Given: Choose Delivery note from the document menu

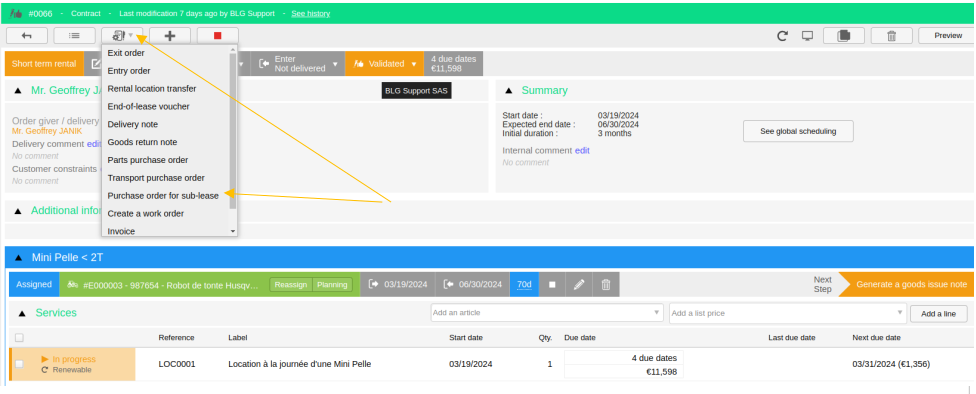Looking at the screenshot, I should tap(133, 124).
